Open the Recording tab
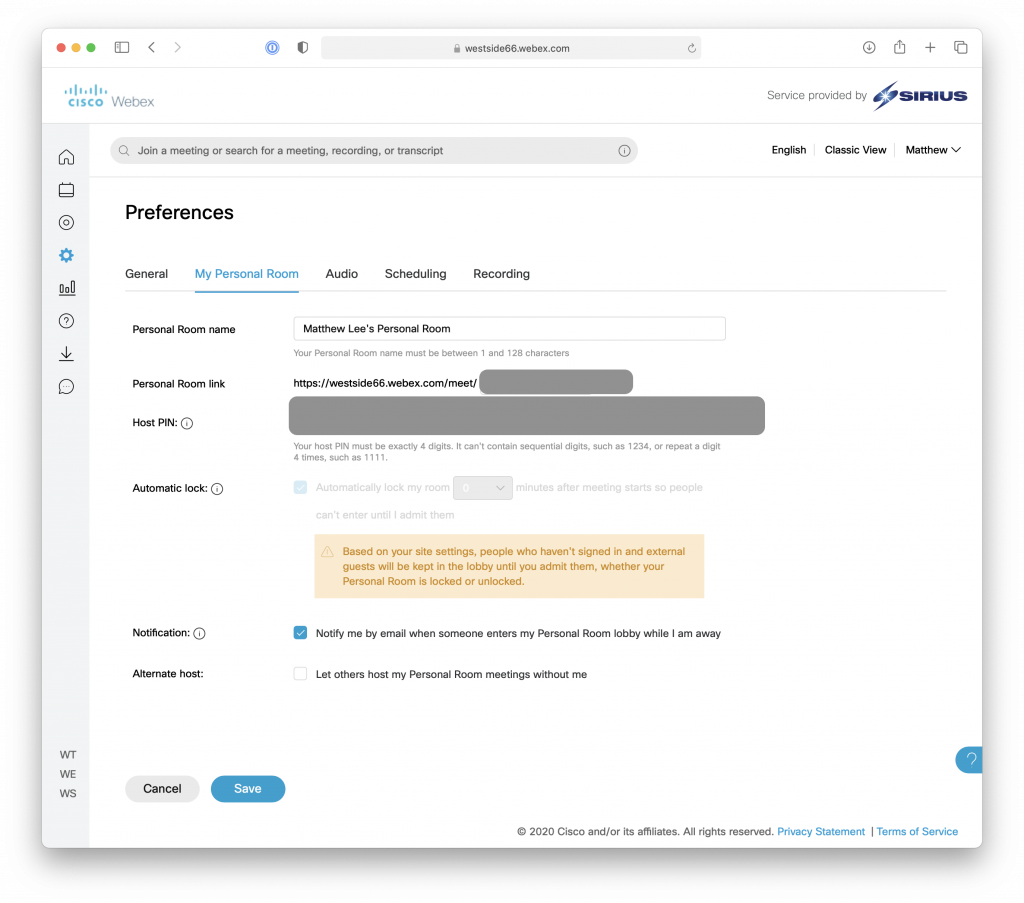Viewport: 1024px width, 903px height. coord(502,274)
